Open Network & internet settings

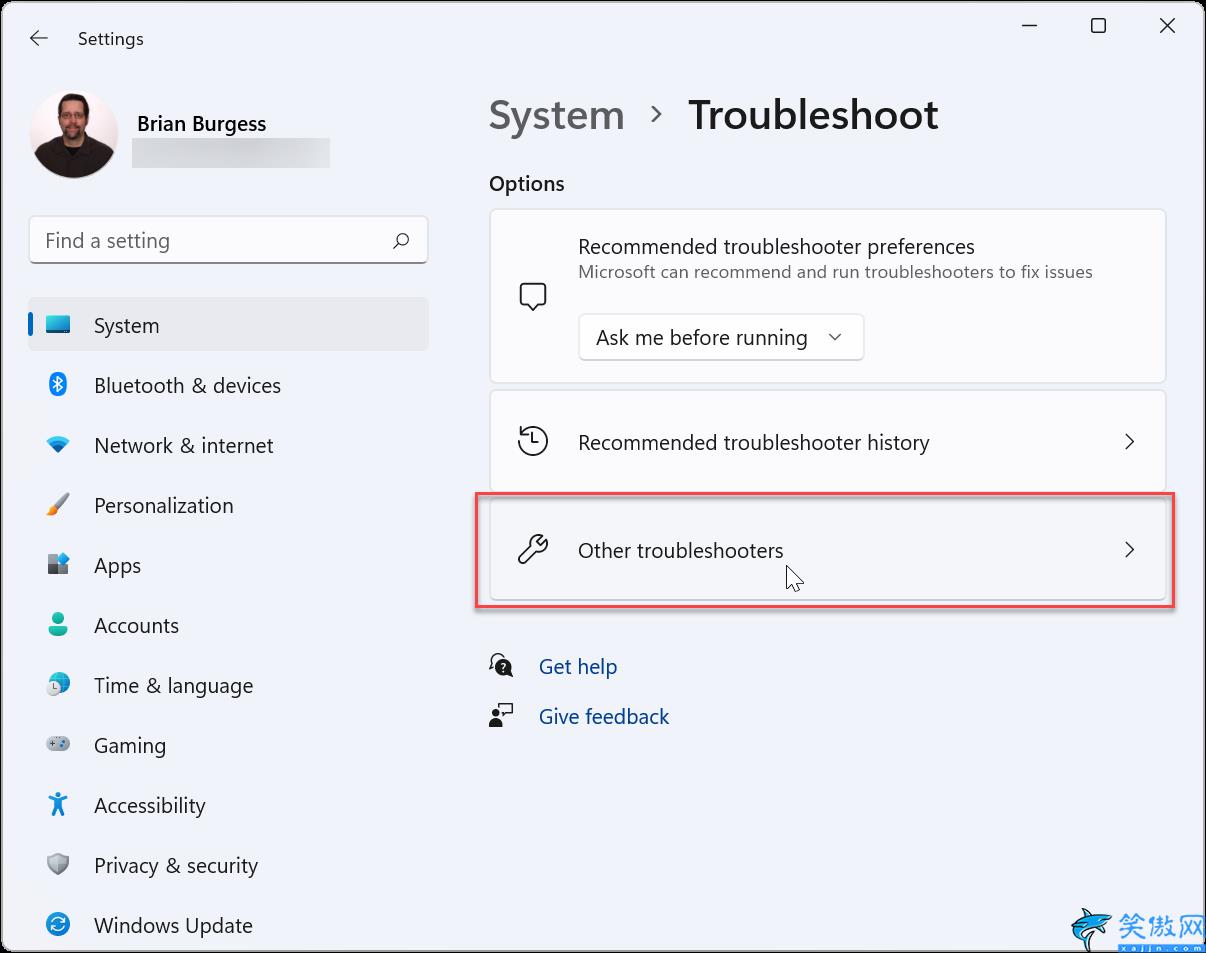tap(229, 445)
